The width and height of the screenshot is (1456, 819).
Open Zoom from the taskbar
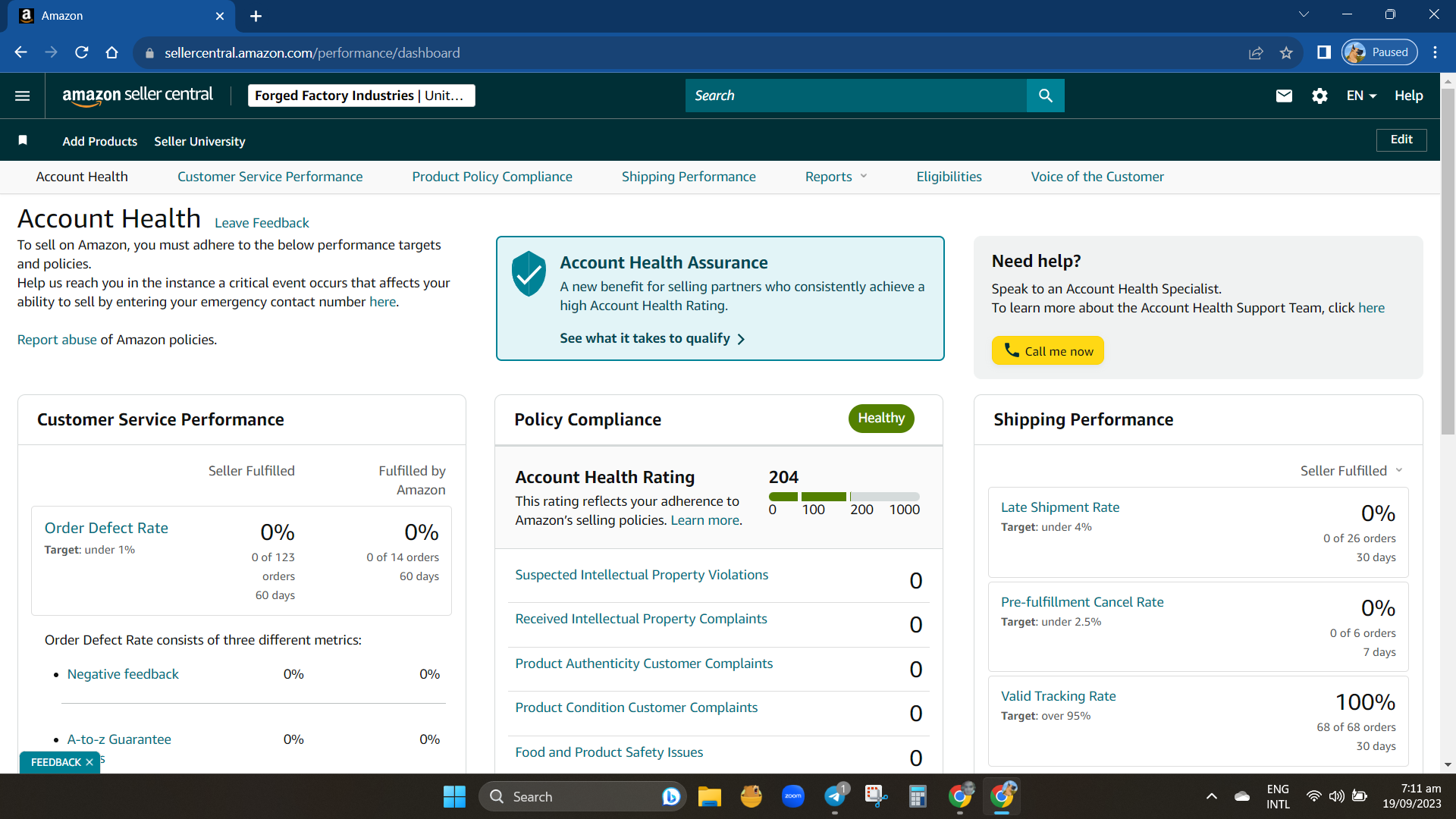click(793, 796)
